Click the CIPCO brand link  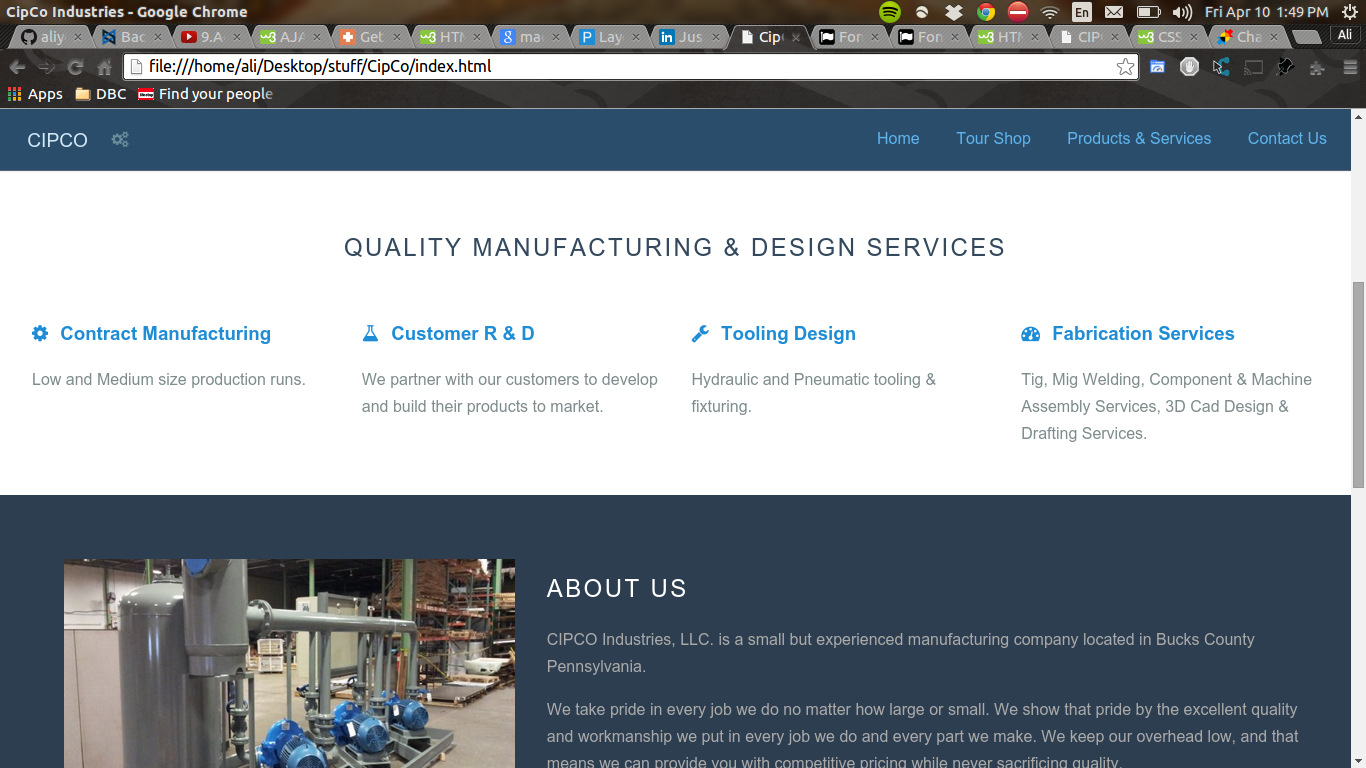58,140
